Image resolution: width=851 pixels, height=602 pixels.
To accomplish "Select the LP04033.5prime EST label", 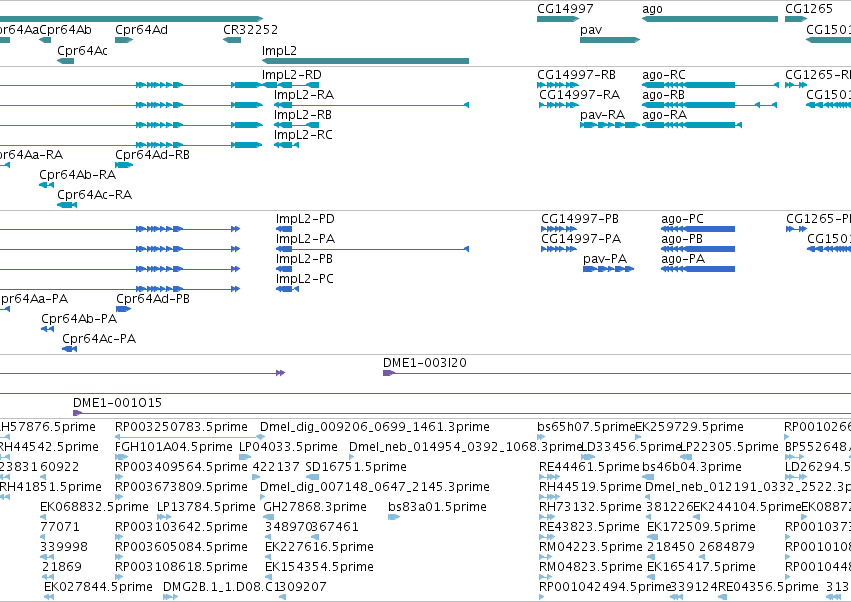I will (x=288, y=447).
